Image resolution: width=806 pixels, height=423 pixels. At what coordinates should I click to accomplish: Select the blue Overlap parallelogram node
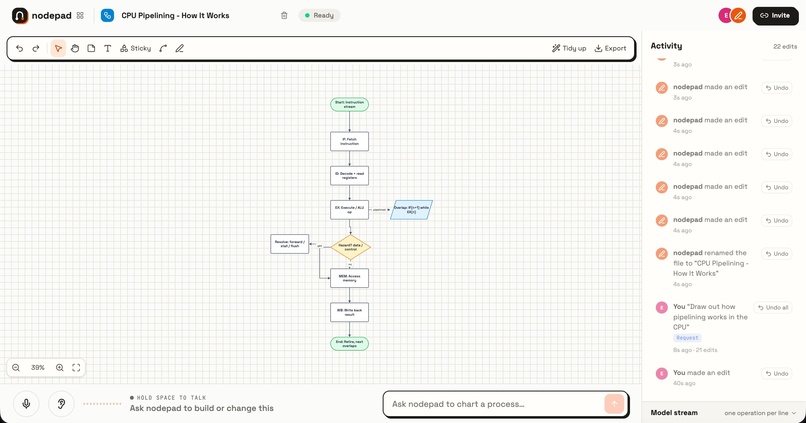[x=411, y=210]
